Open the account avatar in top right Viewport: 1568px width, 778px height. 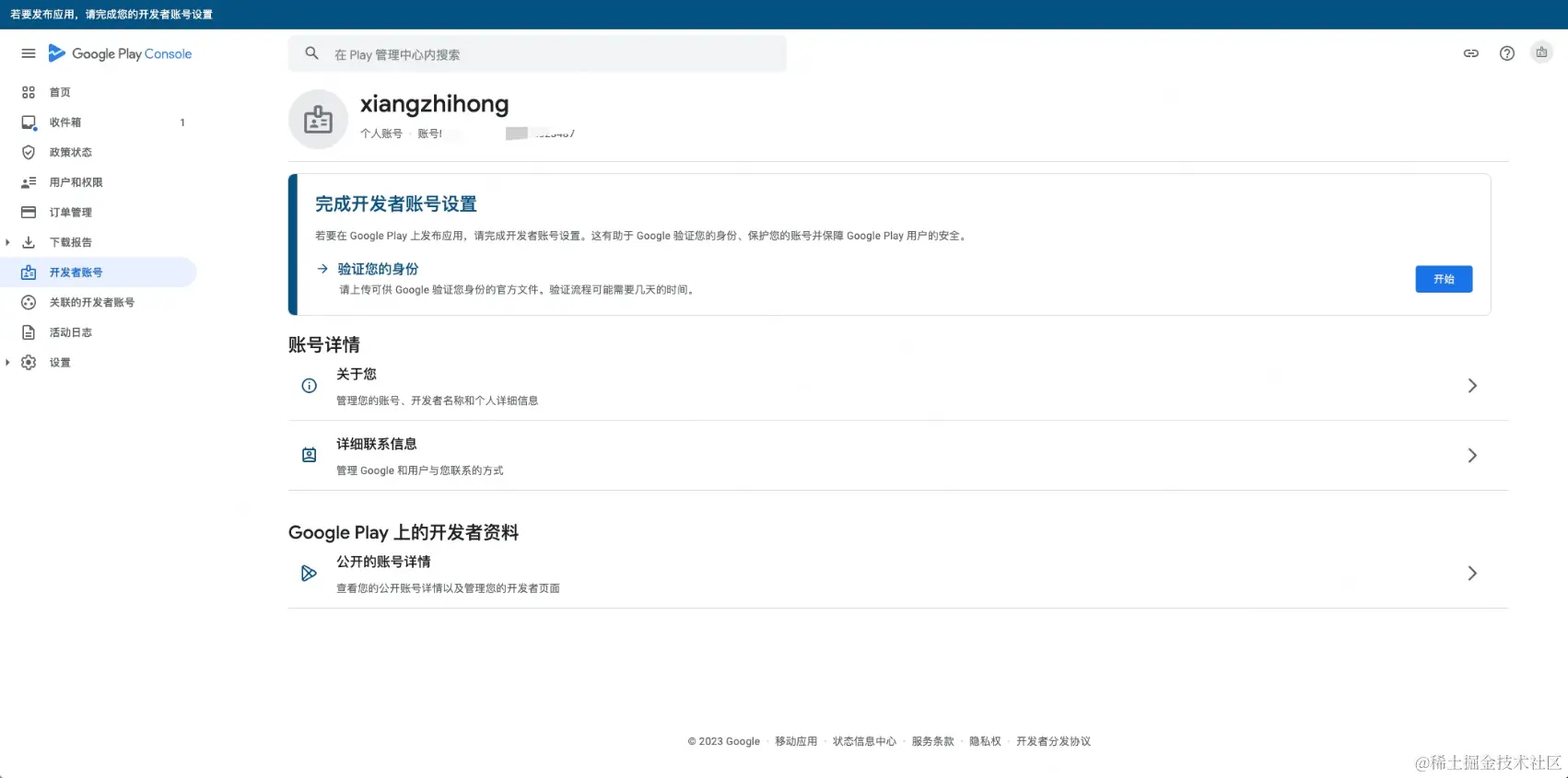1541,52
